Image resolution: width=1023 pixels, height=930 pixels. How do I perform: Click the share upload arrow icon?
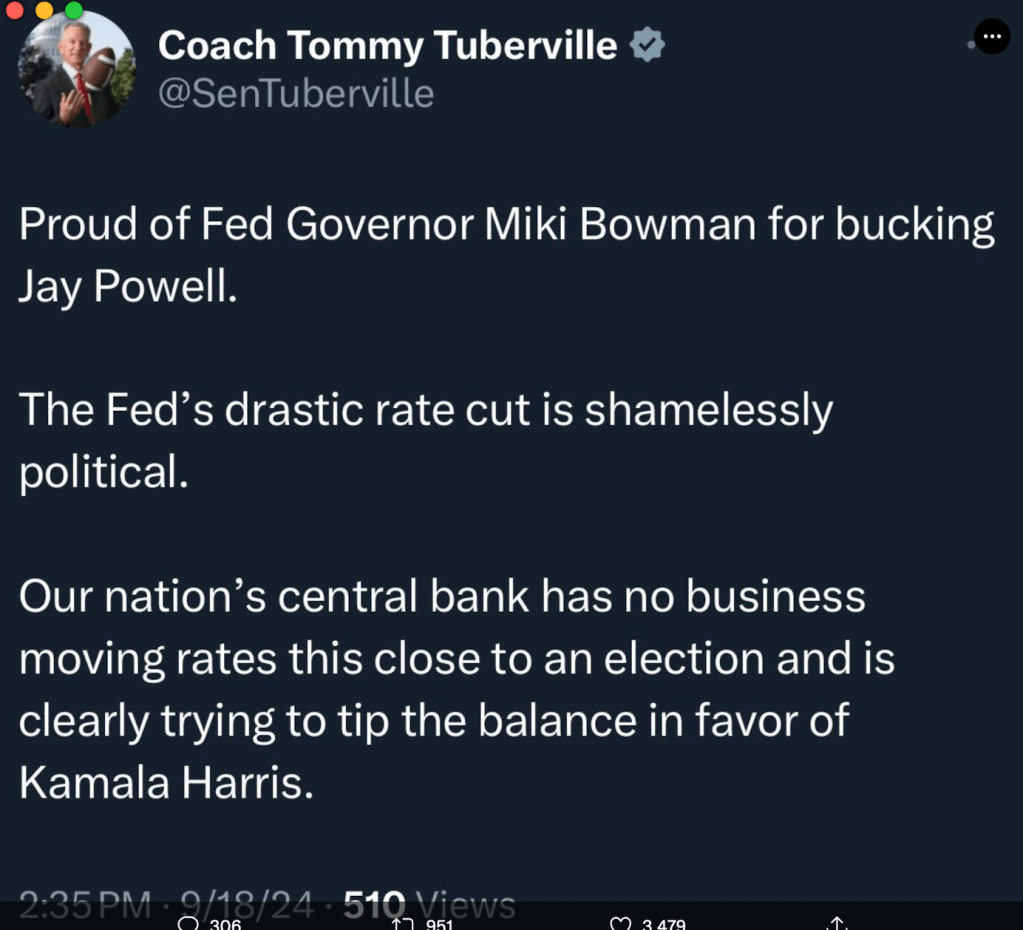[838, 923]
